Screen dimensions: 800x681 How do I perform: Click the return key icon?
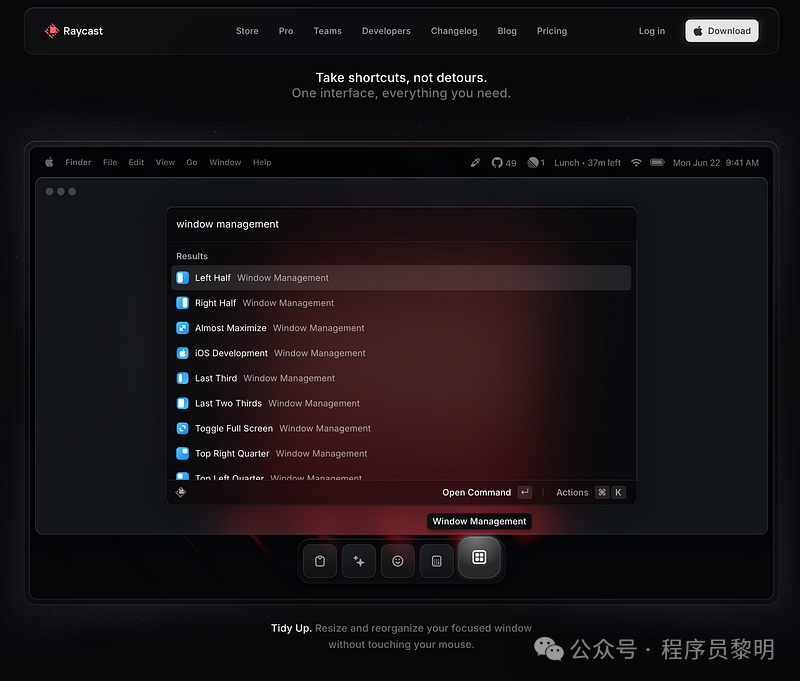pyautogui.click(x=524, y=492)
